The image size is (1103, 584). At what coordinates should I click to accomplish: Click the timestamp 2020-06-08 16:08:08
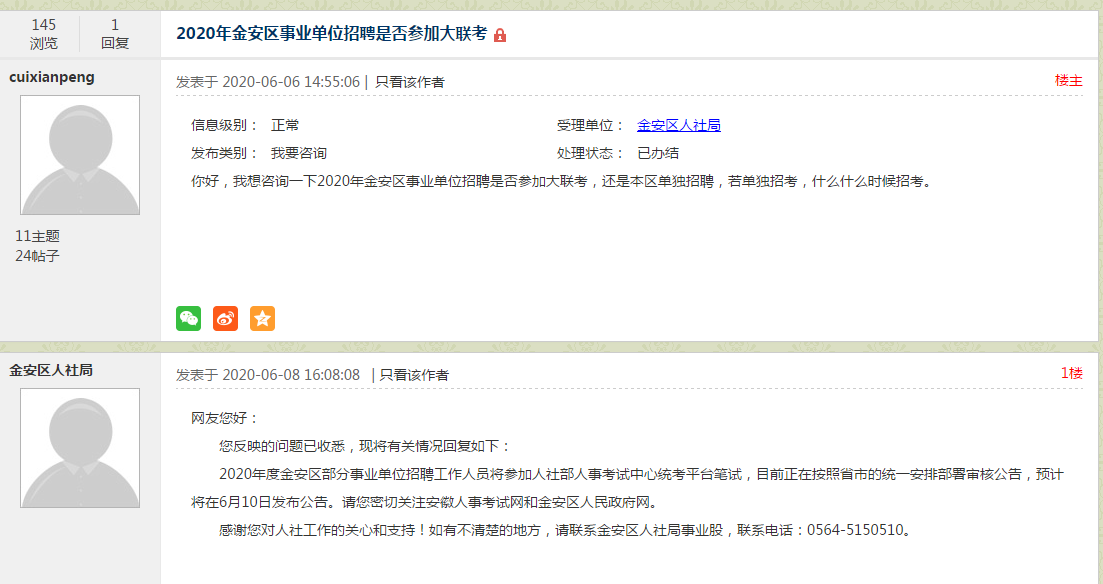click(291, 375)
